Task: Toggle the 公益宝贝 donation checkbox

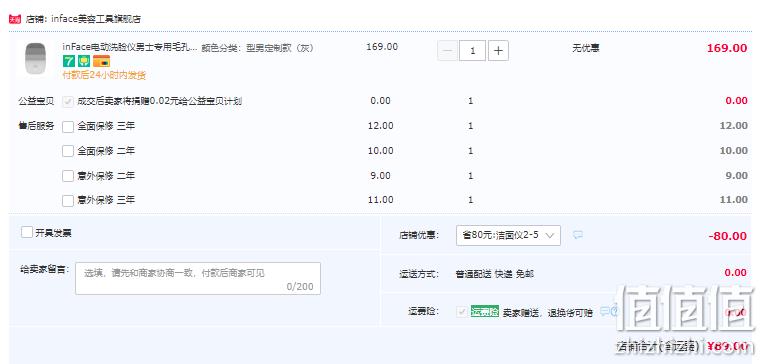Action: 68,101
